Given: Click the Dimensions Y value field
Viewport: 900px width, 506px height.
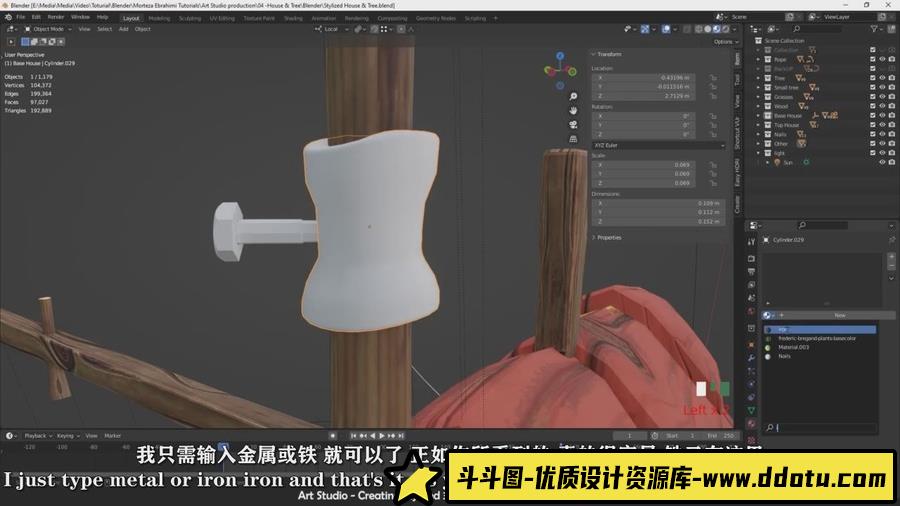Looking at the screenshot, I should 658,212.
